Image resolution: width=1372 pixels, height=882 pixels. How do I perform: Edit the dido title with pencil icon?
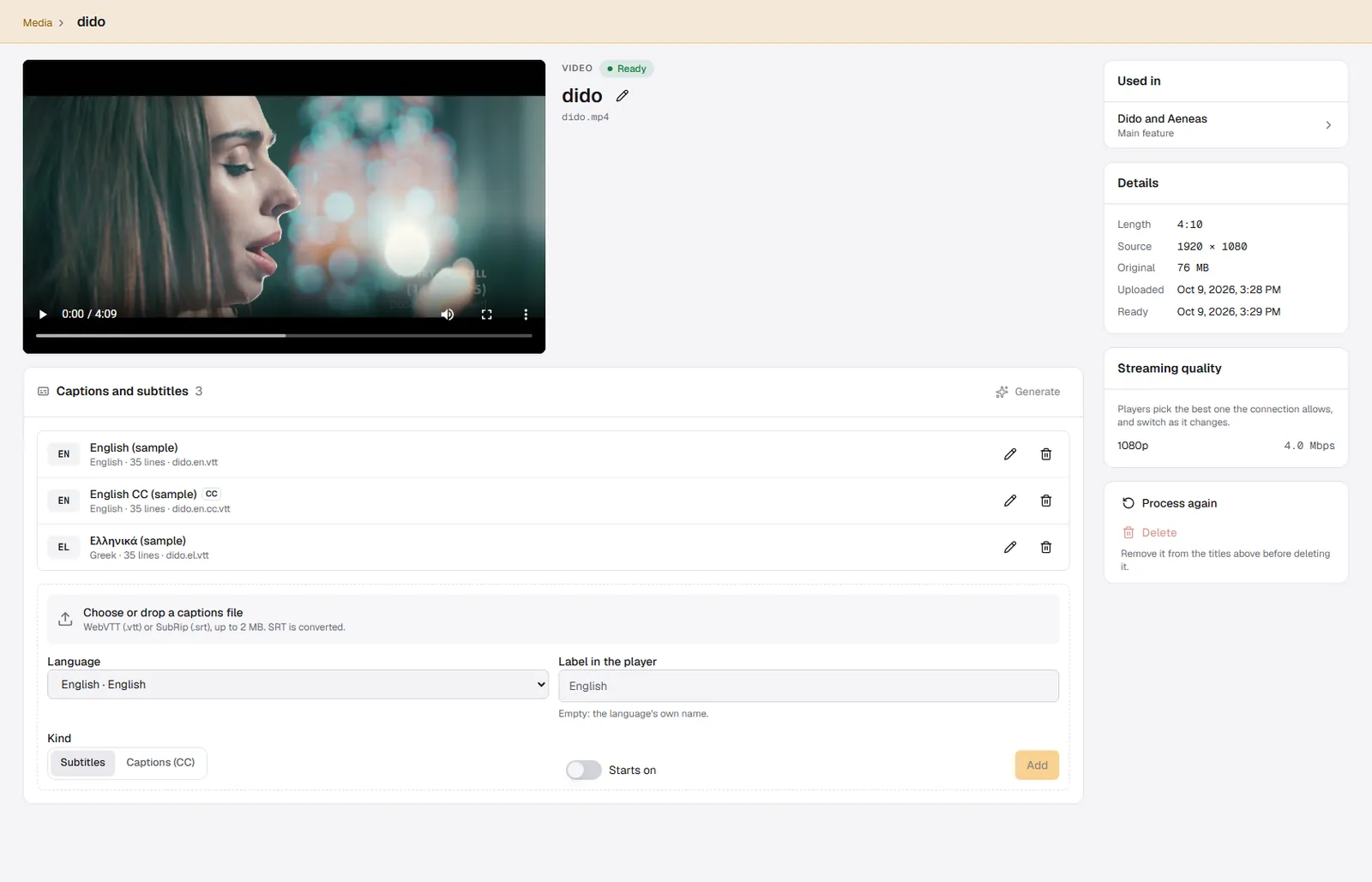[623, 96]
